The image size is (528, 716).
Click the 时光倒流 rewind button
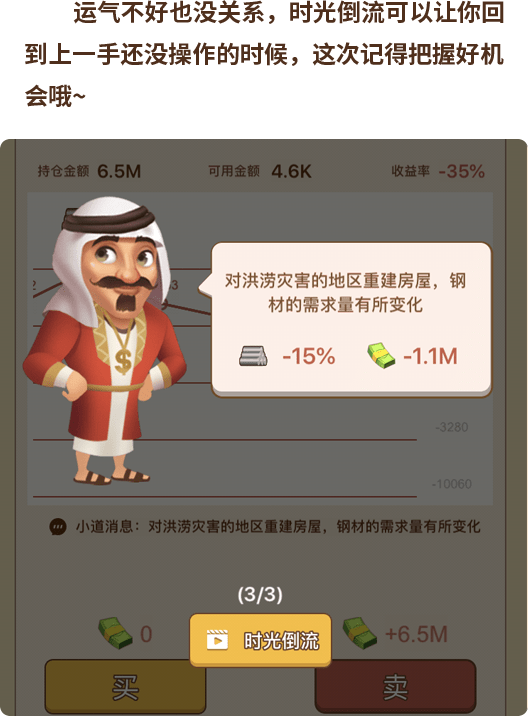[260, 640]
